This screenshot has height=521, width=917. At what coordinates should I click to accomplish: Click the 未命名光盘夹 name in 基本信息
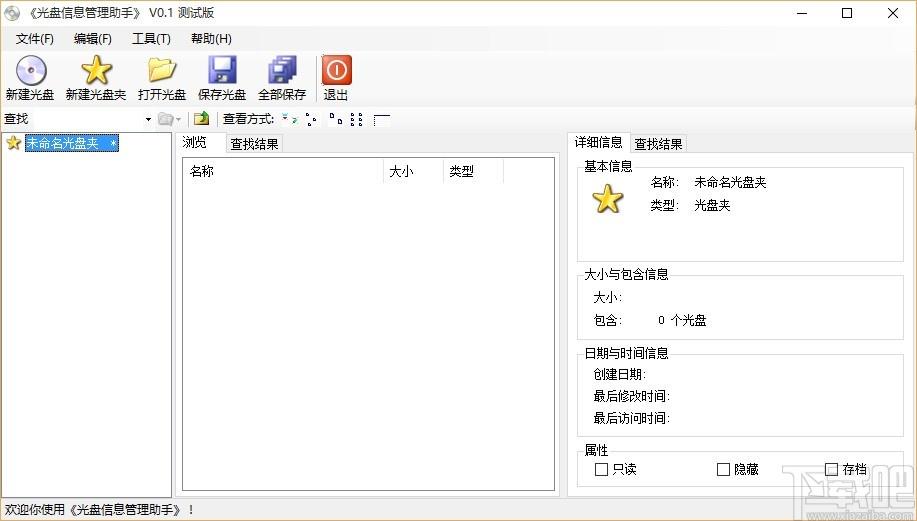pyautogui.click(x=730, y=182)
